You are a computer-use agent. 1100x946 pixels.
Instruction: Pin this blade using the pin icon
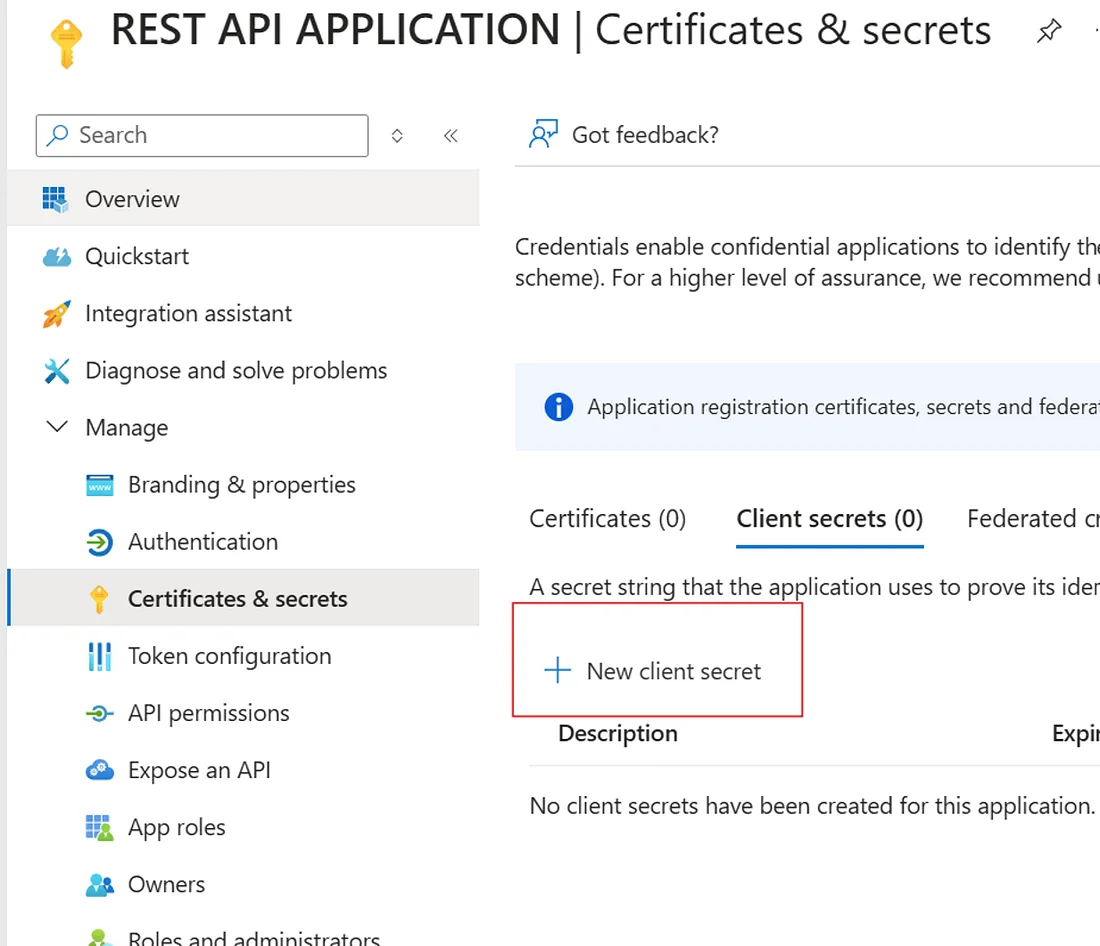tap(1048, 32)
